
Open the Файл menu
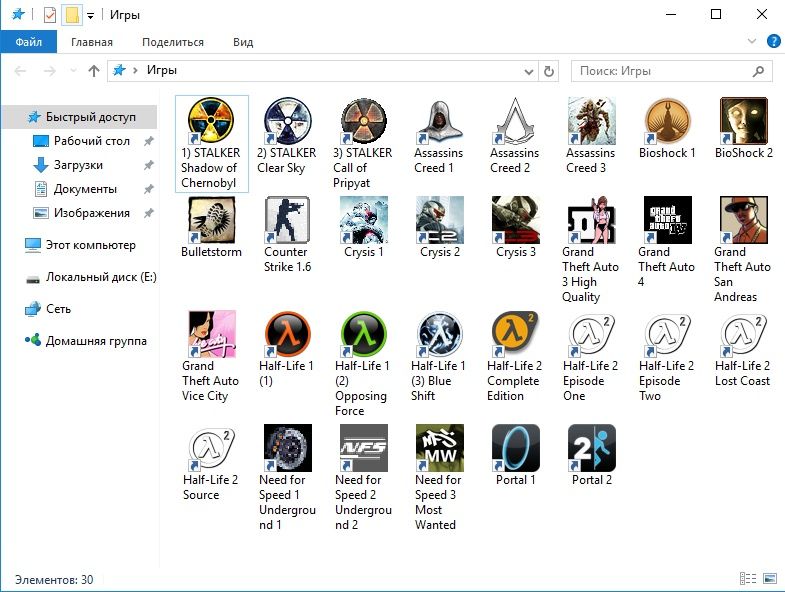pos(29,42)
